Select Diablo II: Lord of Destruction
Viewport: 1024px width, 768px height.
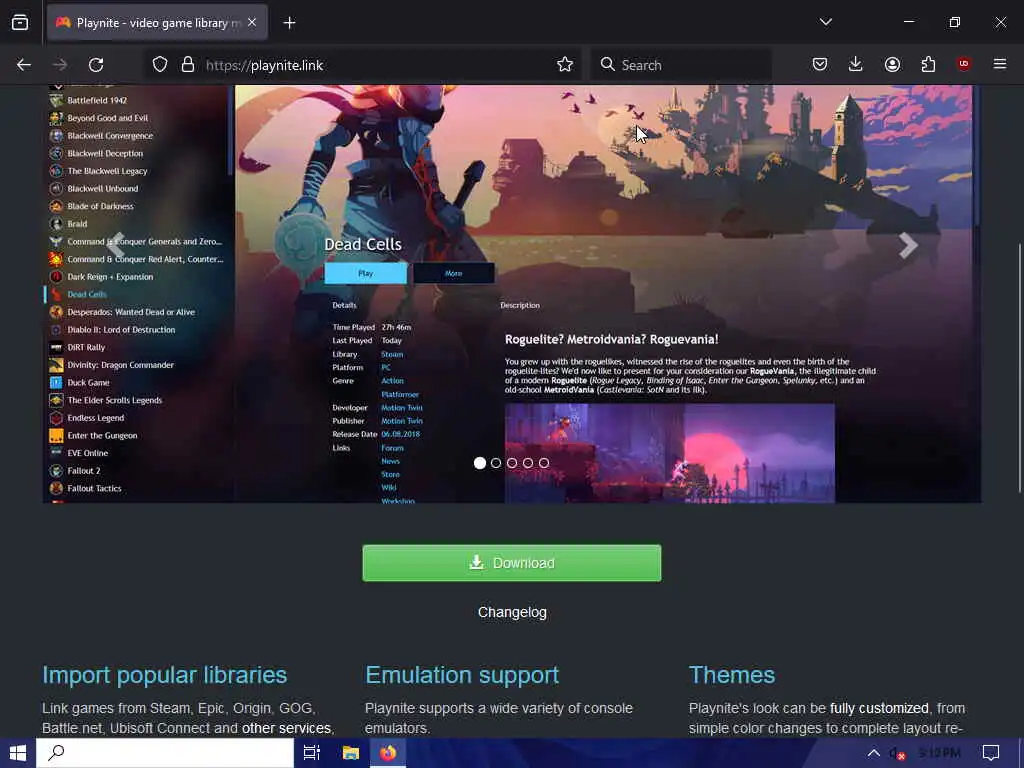(121, 330)
